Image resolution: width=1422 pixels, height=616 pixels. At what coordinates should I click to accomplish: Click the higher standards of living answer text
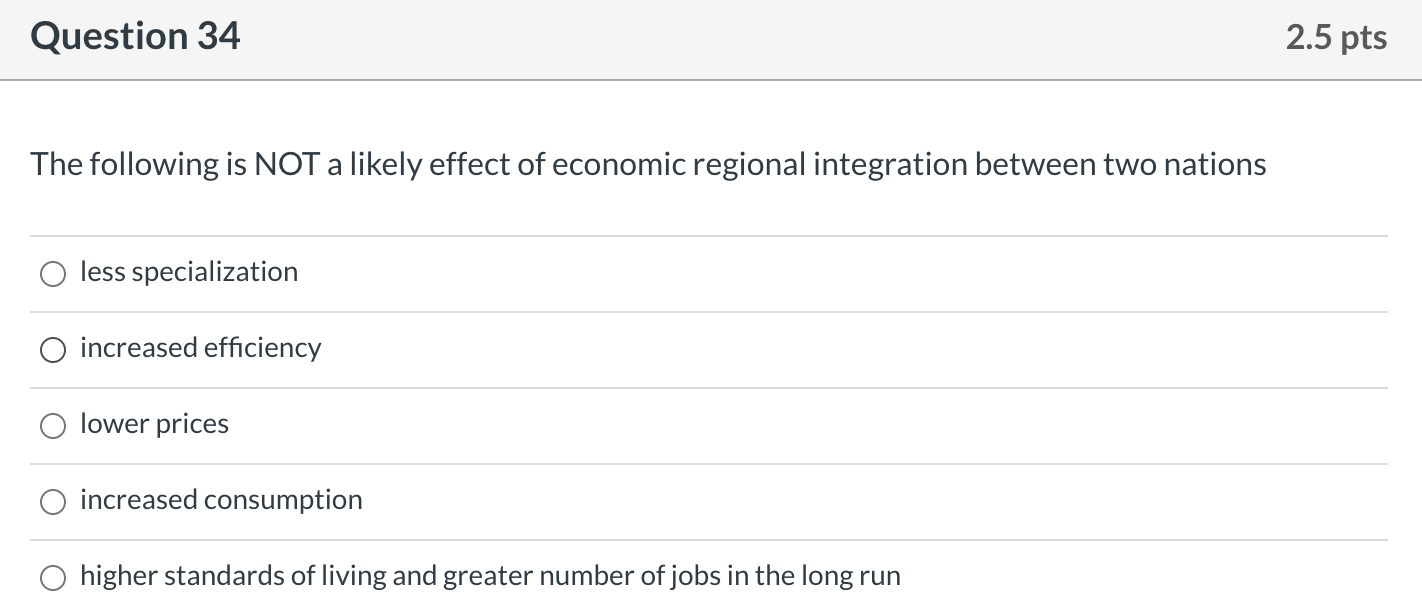coord(490,576)
